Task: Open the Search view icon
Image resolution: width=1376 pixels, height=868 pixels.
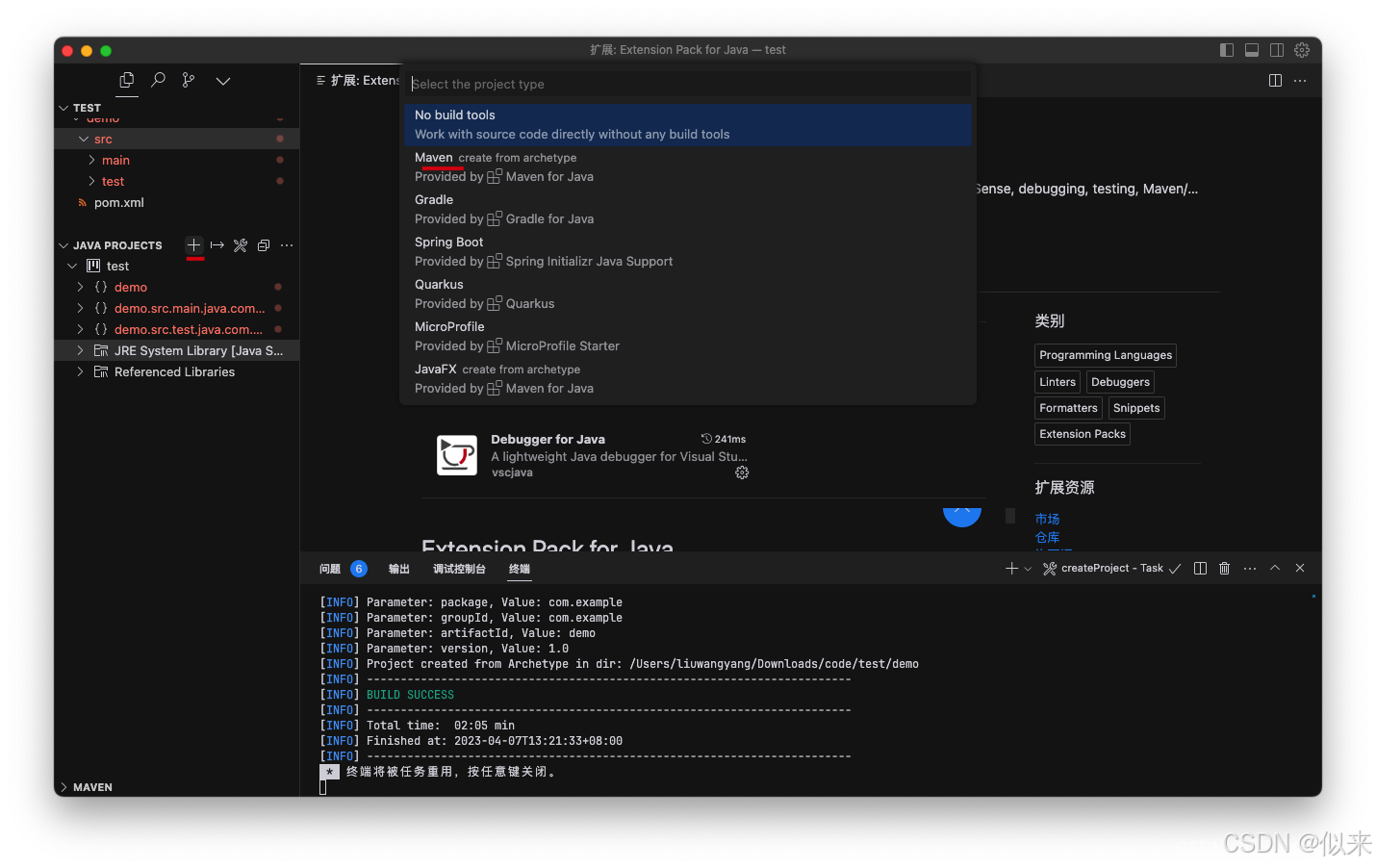Action: (159, 81)
